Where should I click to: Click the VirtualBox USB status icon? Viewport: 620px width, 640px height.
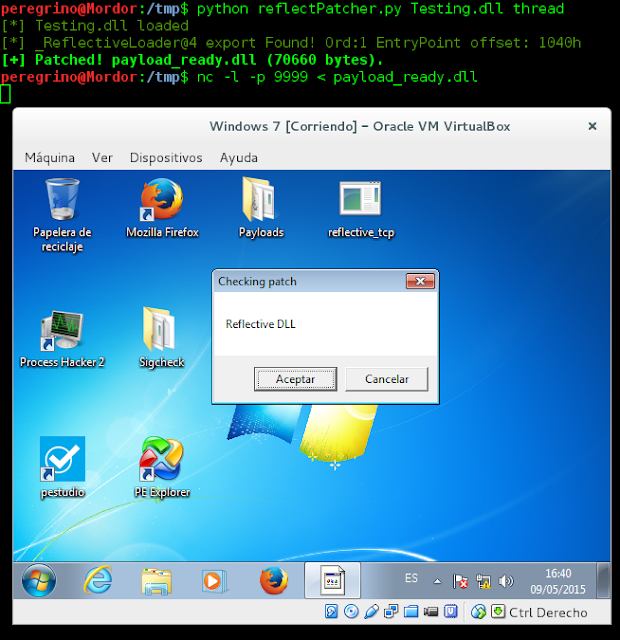371,611
